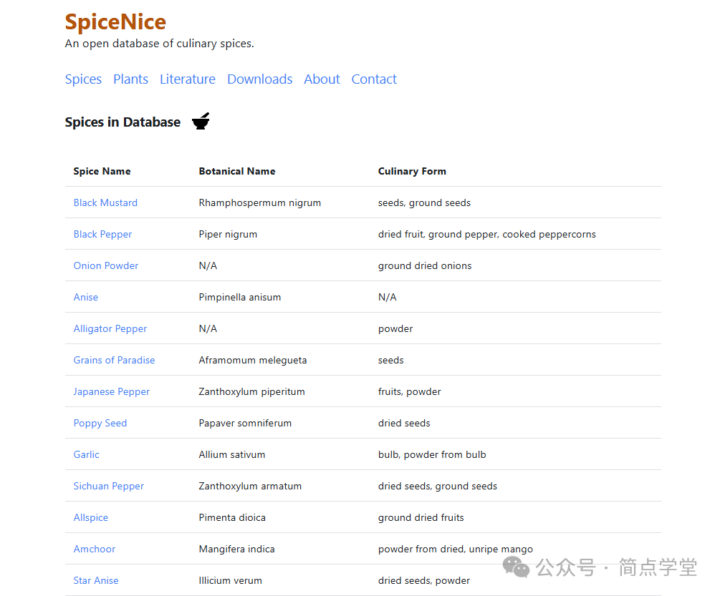
Task: Open the Star Anise spice link
Action: pyautogui.click(x=96, y=581)
